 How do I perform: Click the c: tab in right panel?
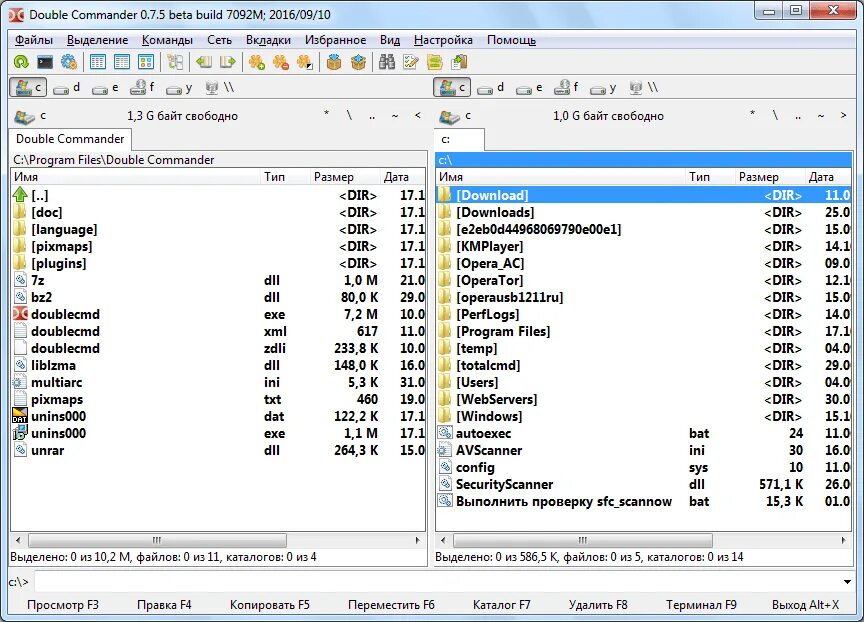(460, 139)
